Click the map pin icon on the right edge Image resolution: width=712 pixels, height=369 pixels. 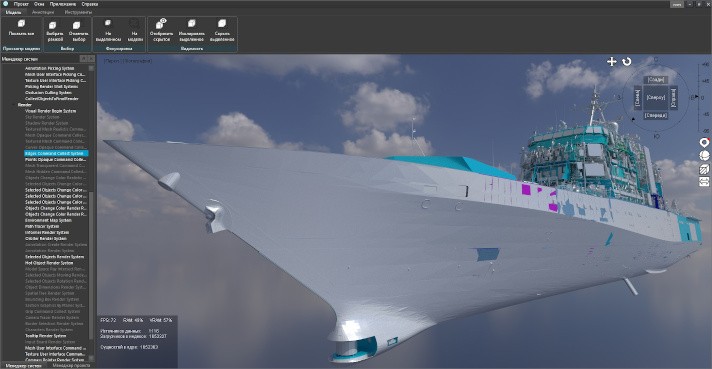(704, 143)
